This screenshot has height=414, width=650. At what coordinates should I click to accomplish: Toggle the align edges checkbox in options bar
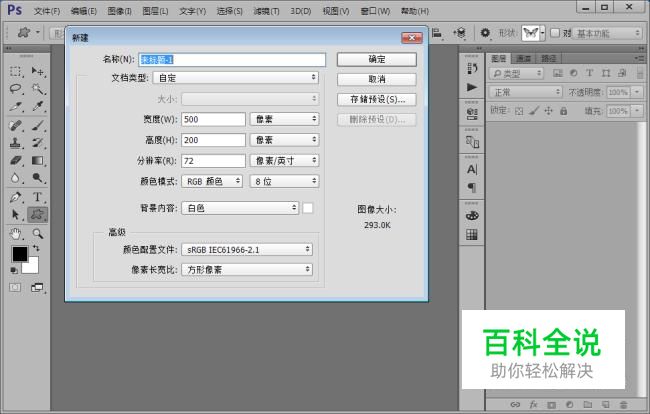[555, 33]
